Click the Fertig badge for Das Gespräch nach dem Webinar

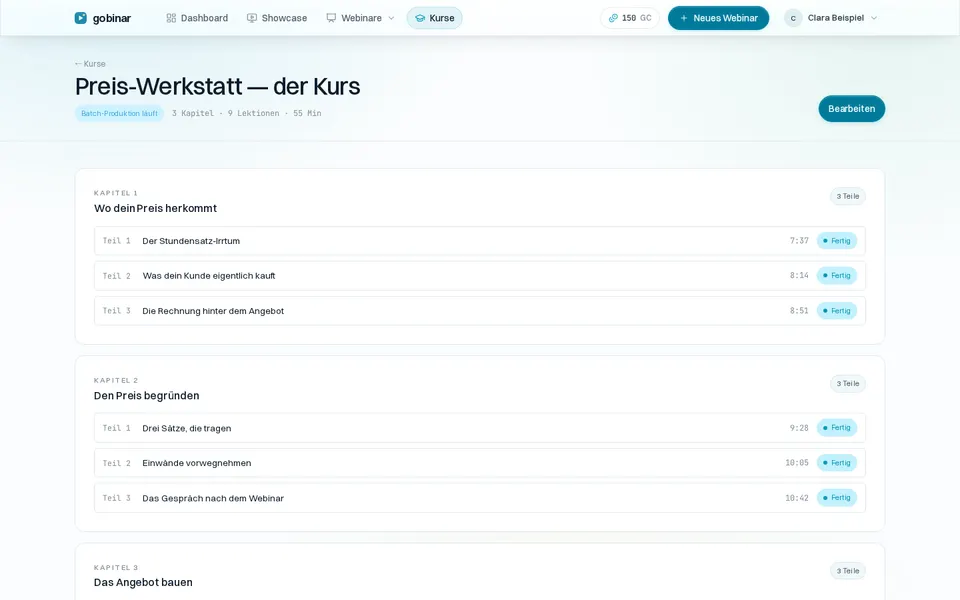point(837,498)
